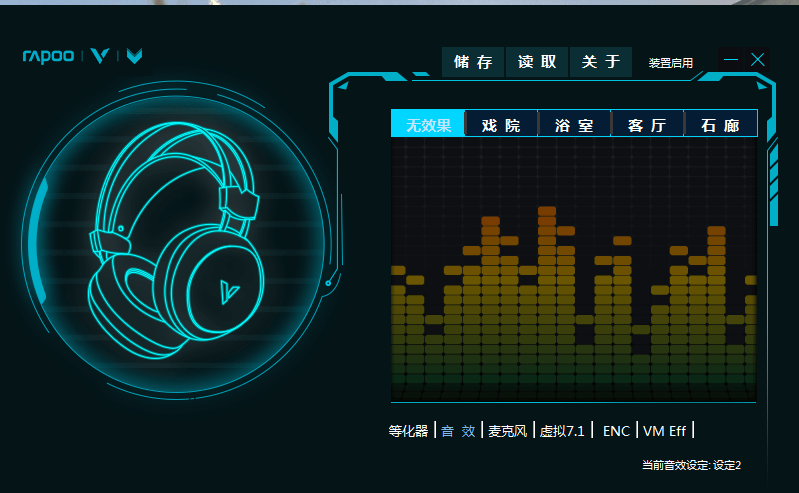Close the Rapoo headset window
The height and width of the screenshot is (493, 799).
point(757,60)
